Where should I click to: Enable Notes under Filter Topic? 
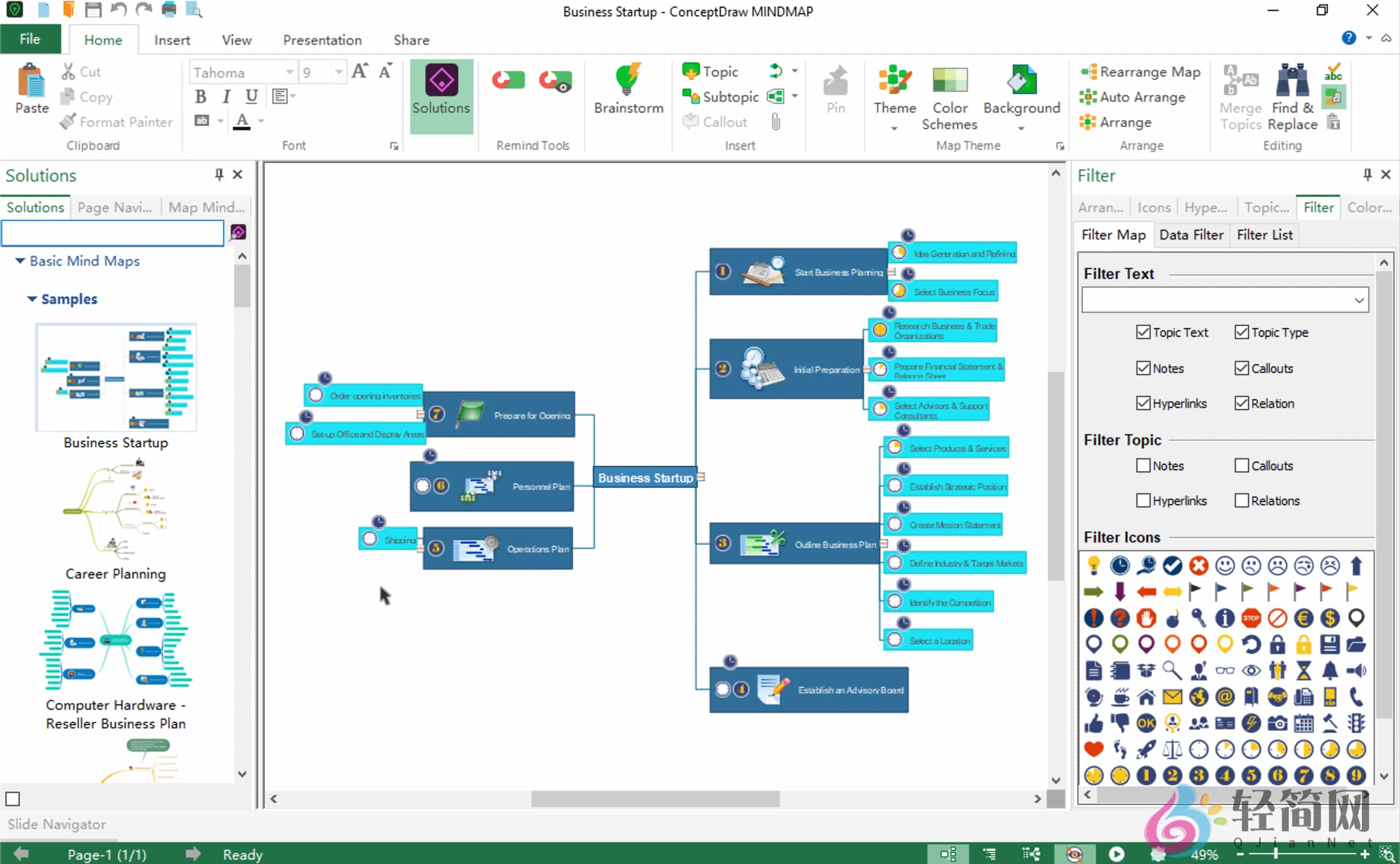pyautogui.click(x=1144, y=465)
